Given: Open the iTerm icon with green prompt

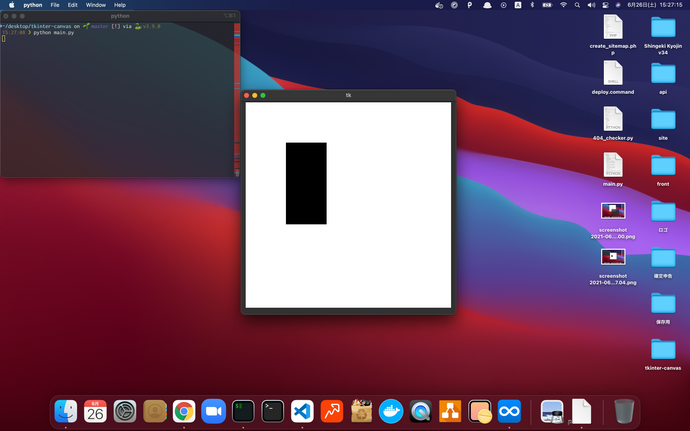Looking at the screenshot, I should pos(243,411).
